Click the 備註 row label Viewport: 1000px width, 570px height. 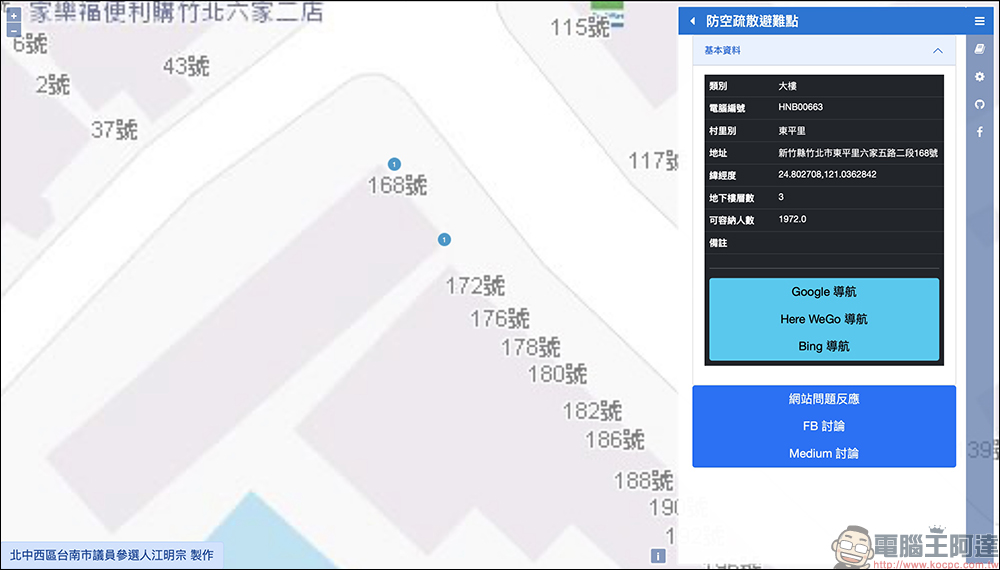point(718,243)
